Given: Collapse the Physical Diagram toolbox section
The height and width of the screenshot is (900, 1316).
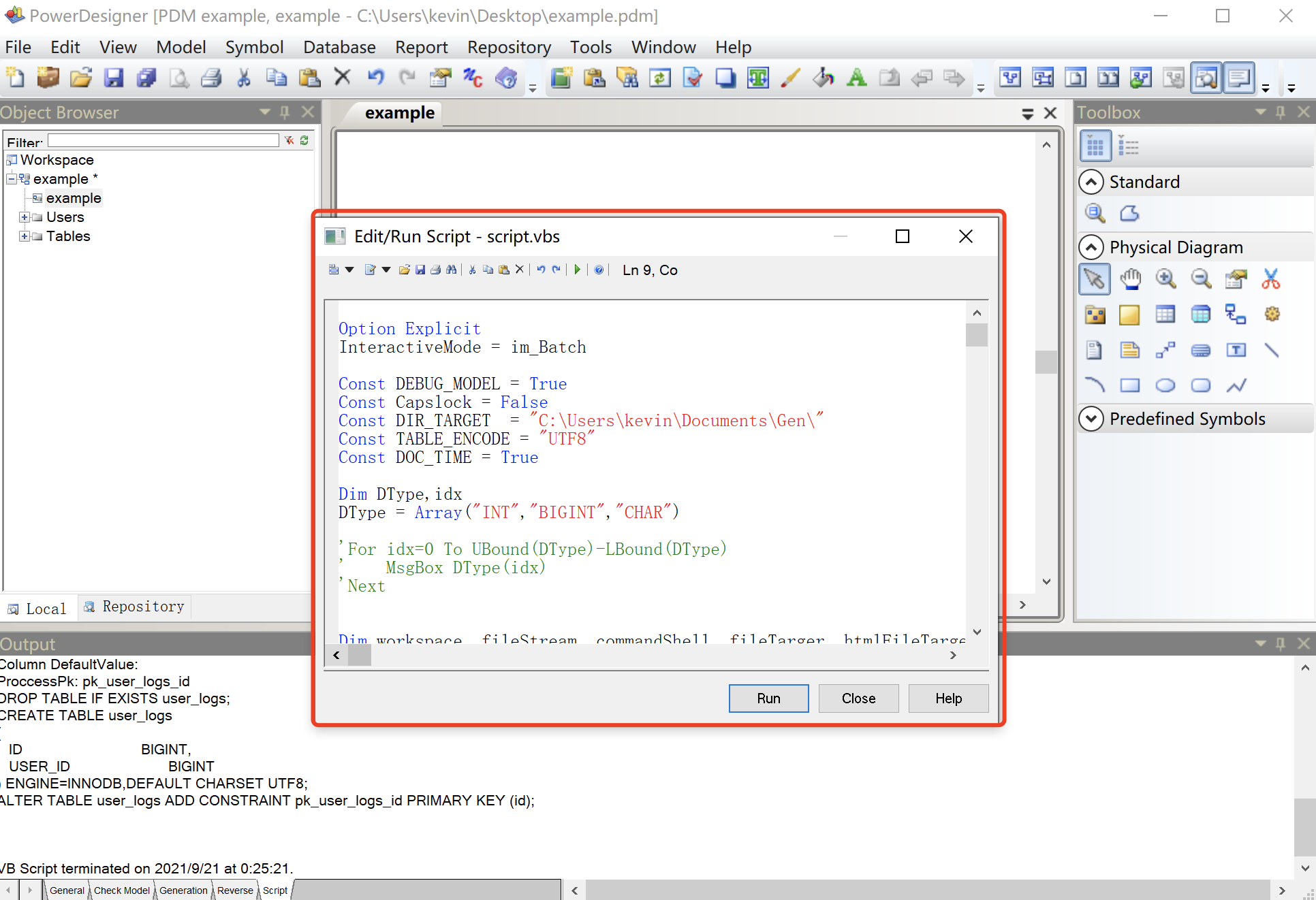Looking at the screenshot, I should click(x=1091, y=247).
